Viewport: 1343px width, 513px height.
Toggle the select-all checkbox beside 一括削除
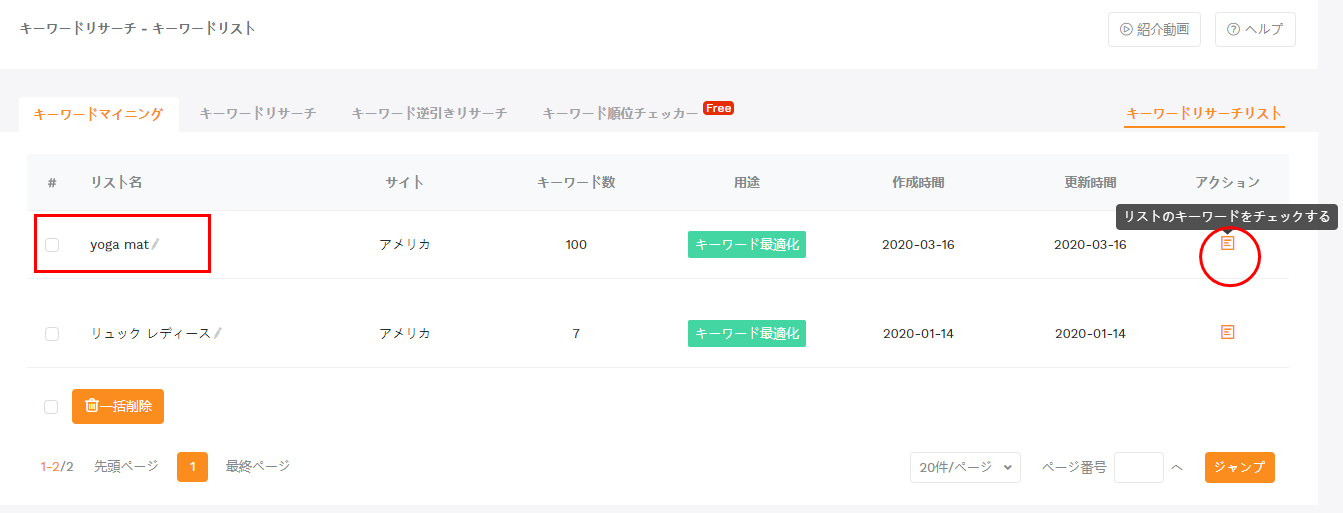tap(52, 407)
